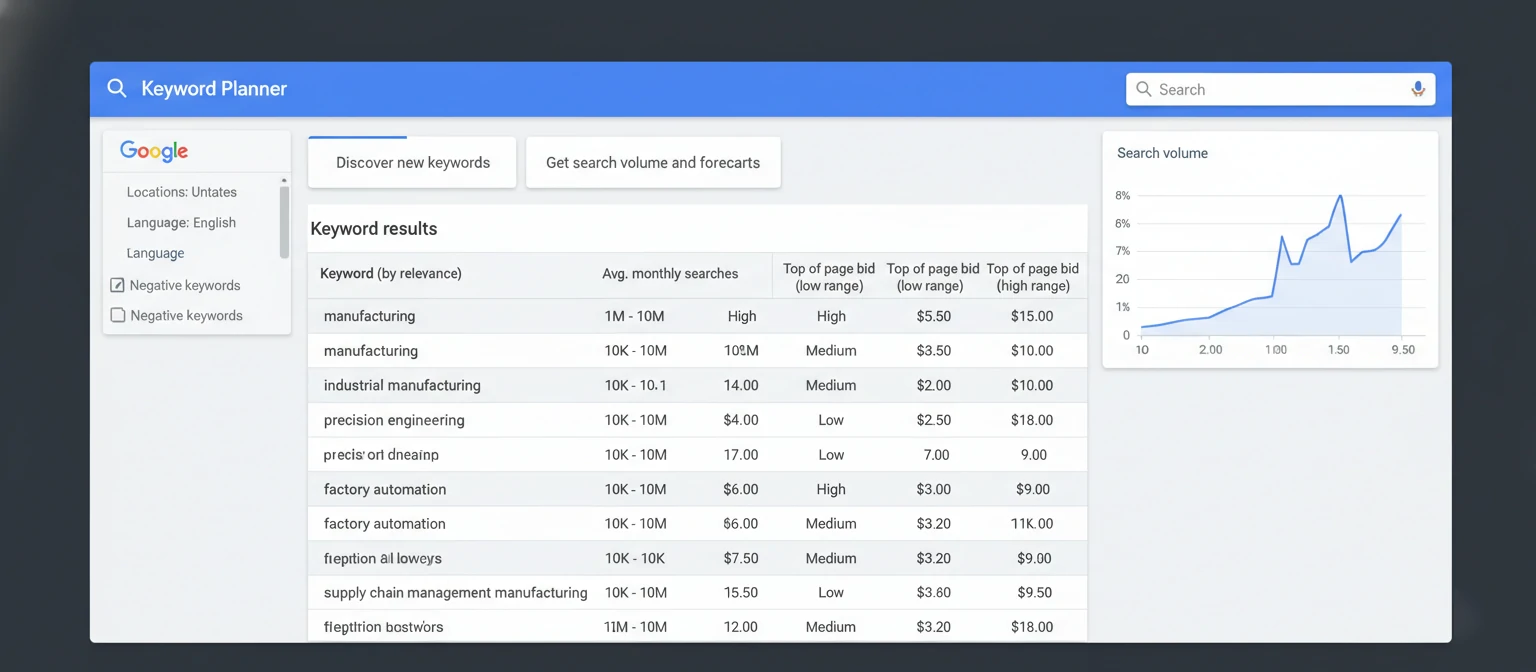This screenshot has height=672, width=1536.
Task: Select the Discover new keywords tab
Action: (411, 162)
